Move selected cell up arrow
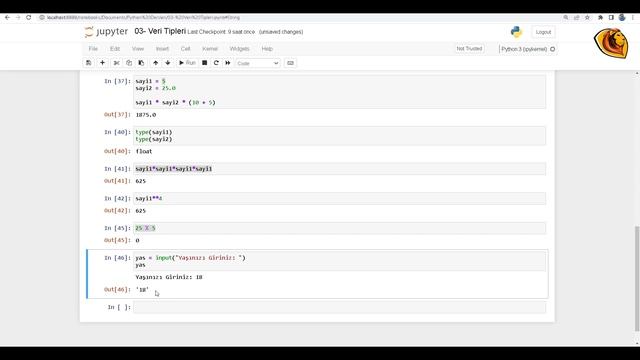Screen dimensions: 640x360 156,63
